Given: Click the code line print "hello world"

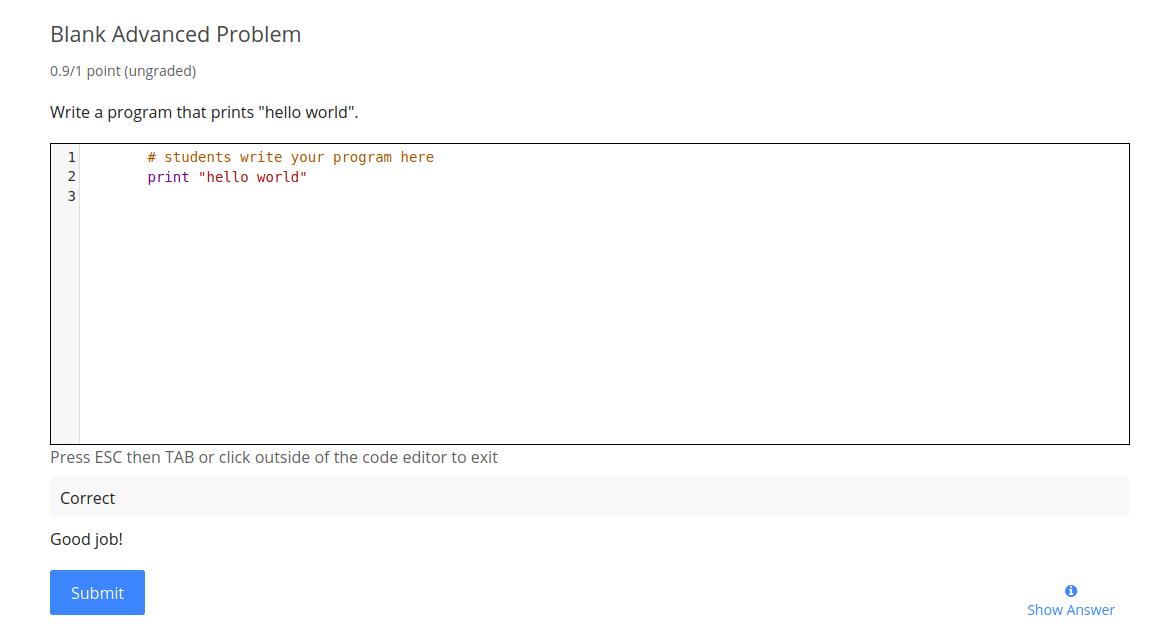Looking at the screenshot, I should point(227,177).
